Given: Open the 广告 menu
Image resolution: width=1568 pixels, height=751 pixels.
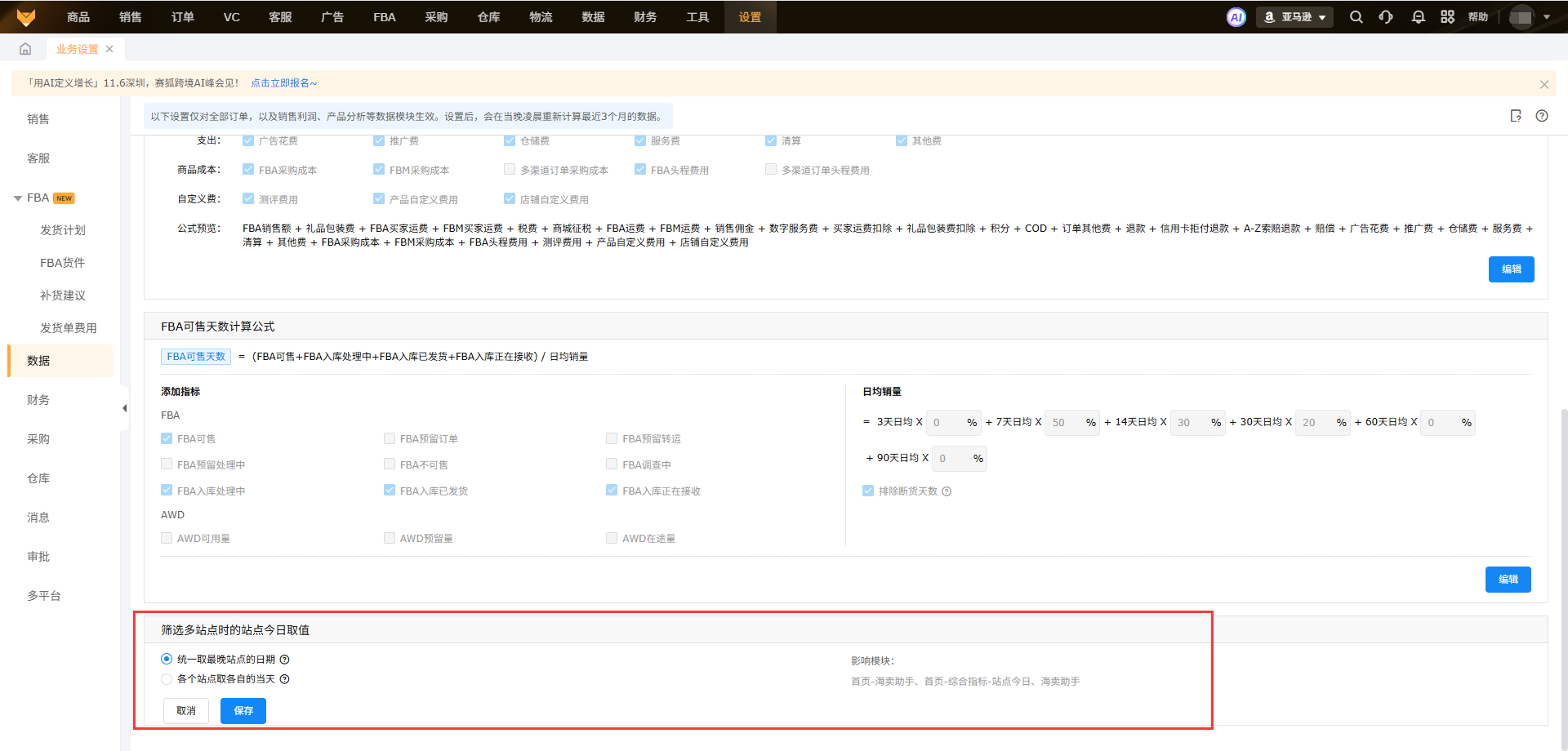Looking at the screenshot, I should [x=332, y=17].
